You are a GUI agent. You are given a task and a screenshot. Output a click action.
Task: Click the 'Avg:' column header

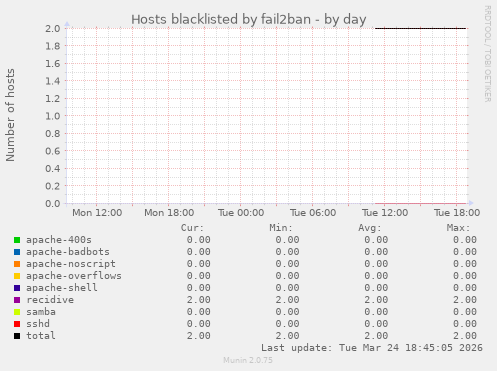coord(370,228)
